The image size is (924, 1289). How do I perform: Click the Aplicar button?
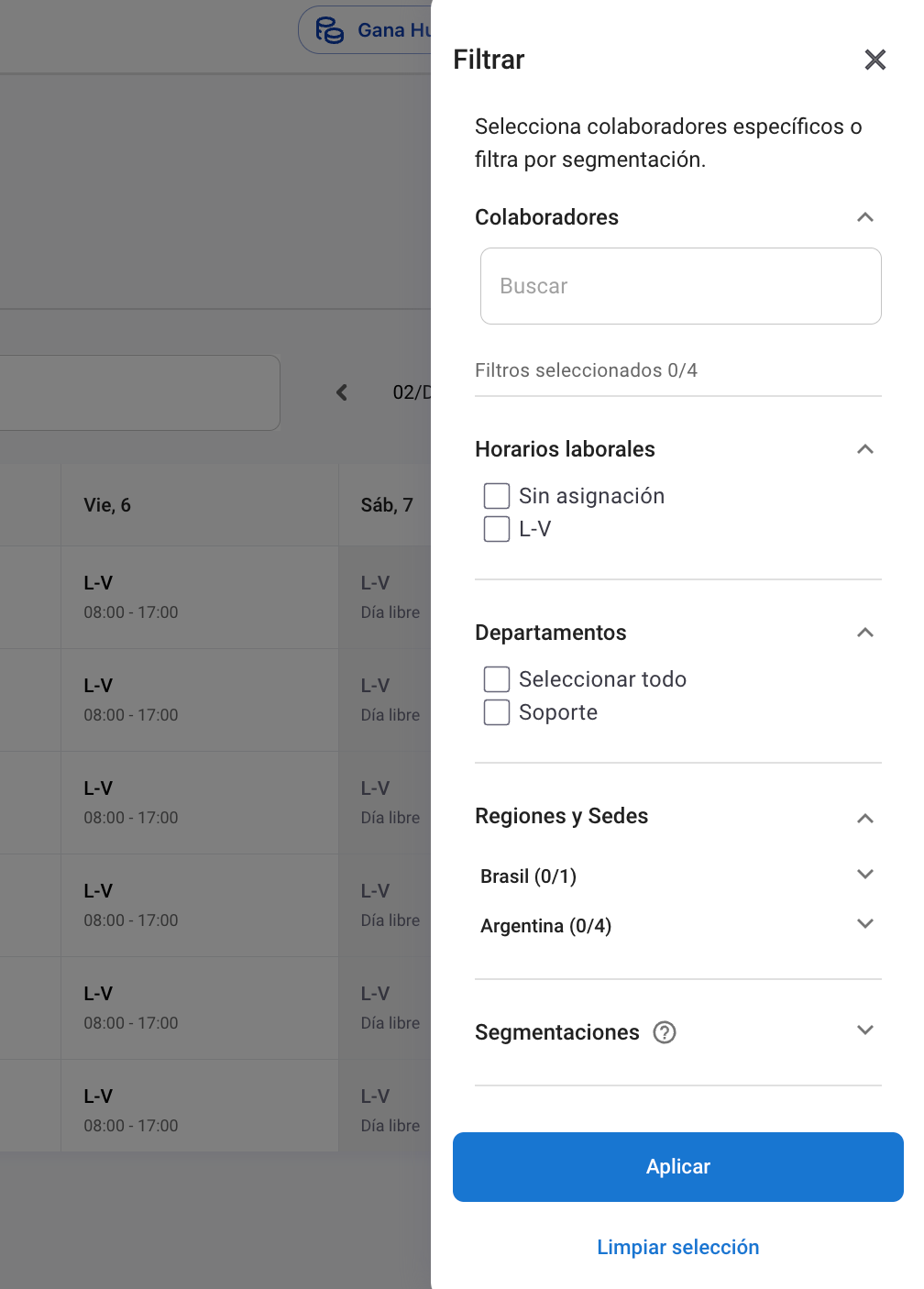click(x=678, y=1167)
